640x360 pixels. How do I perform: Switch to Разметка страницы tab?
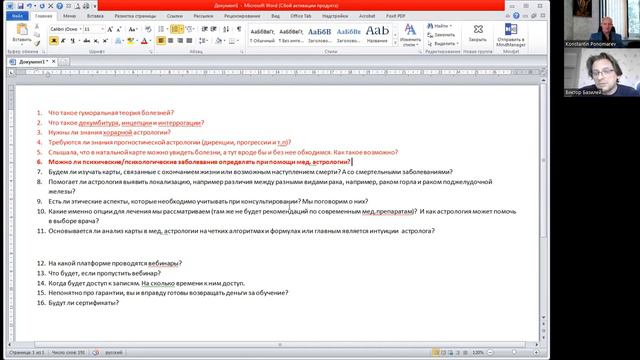click(x=135, y=16)
